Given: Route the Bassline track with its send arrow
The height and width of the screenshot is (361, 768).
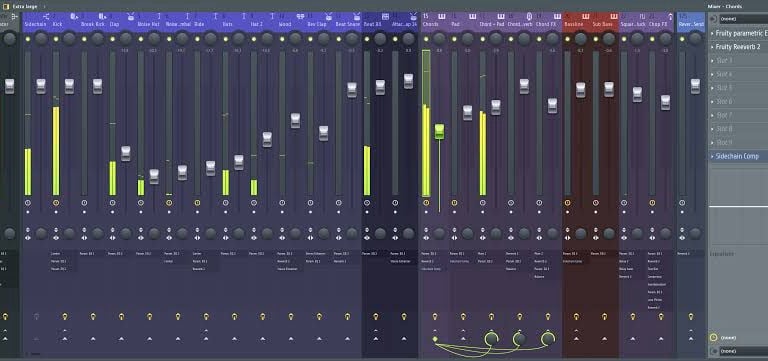Looking at the screenshot, I should 576,338.
